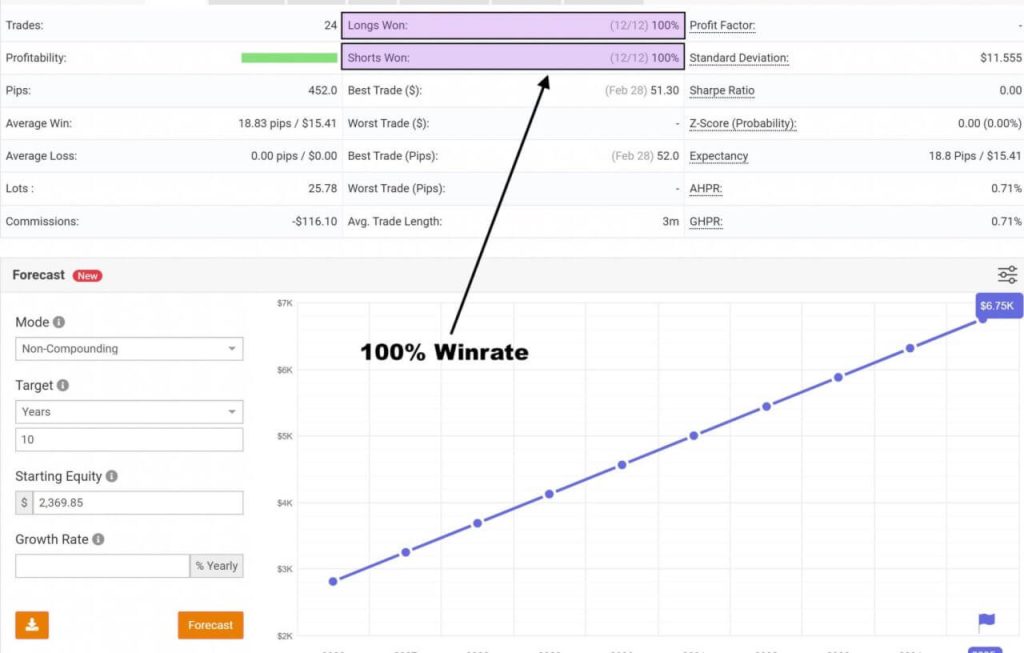The image size is (1024, 653).
Task: Open the Years target dropdown
Action: [x=129, y=412]
